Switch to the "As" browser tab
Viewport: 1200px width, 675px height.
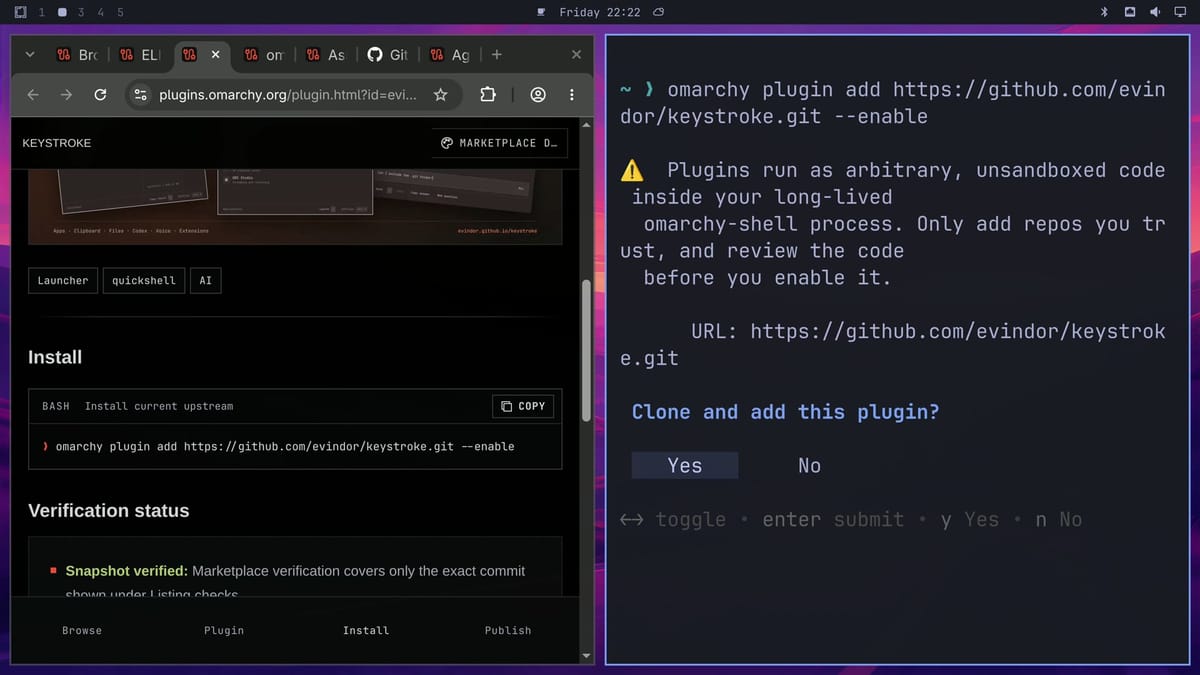click(326, 55)
